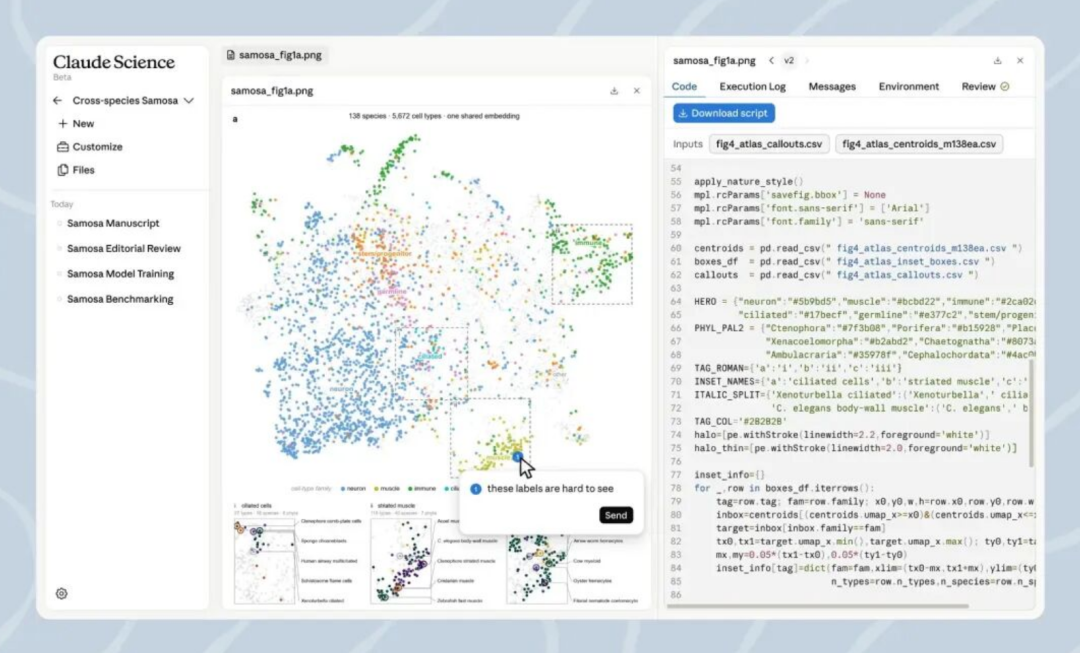
Task: Send the comment about hard-to-see labels
Action: point(615,515)
